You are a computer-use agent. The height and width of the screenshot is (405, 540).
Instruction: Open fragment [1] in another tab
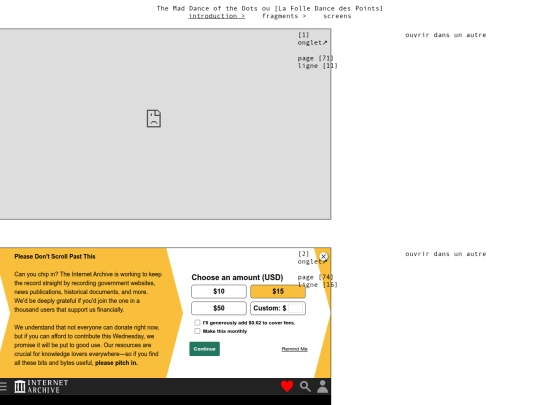(446, 35)
